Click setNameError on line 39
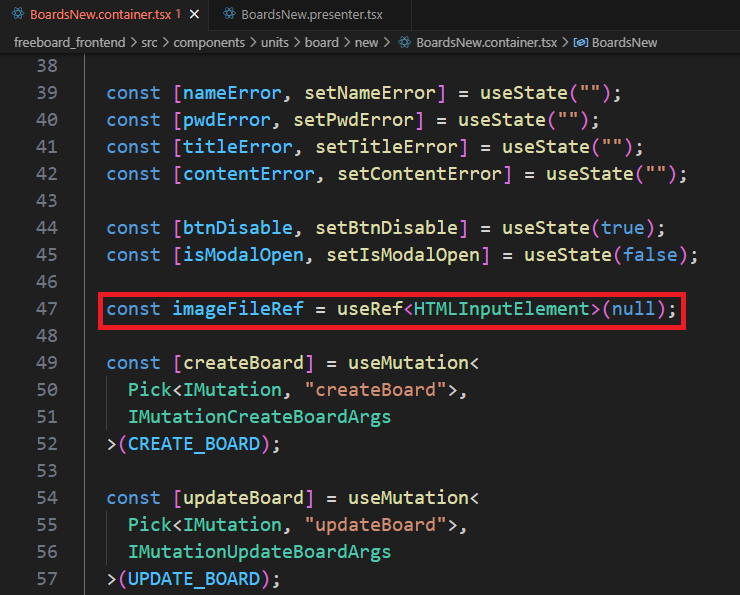 [370, 92]
